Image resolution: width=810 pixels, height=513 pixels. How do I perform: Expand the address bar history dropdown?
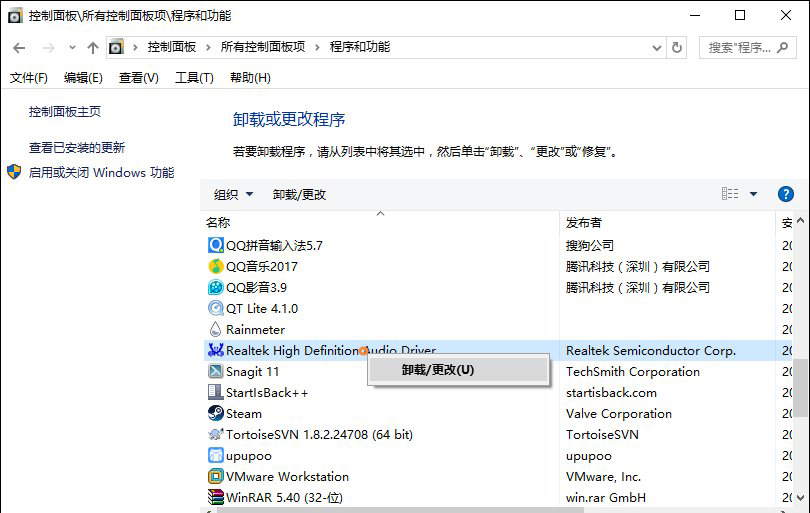coord(657,48)
